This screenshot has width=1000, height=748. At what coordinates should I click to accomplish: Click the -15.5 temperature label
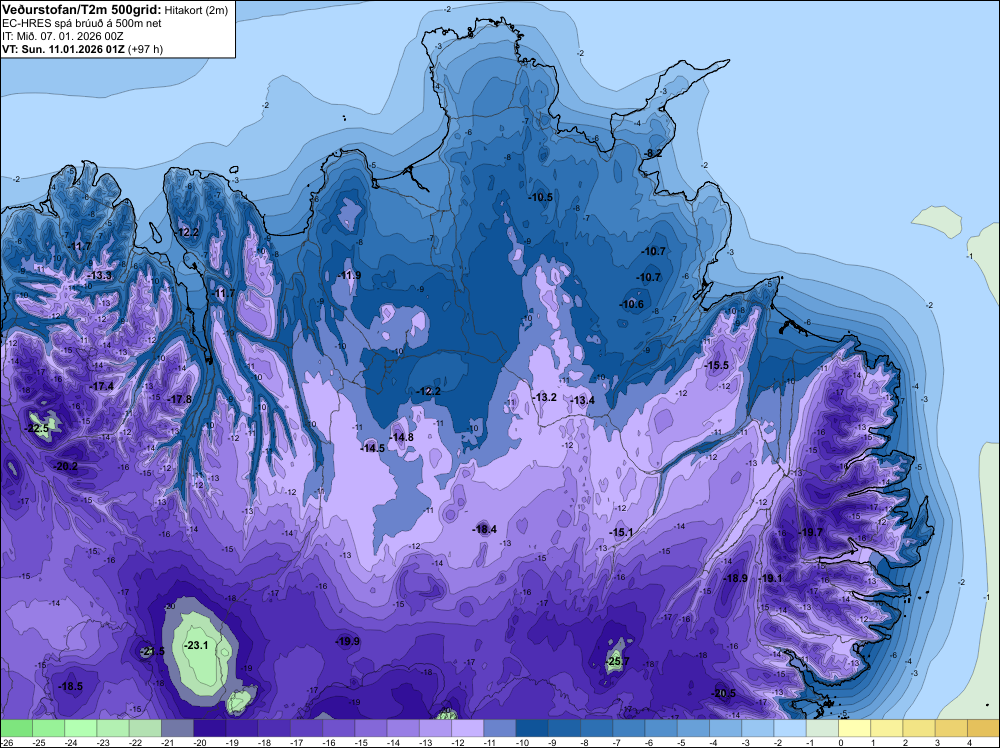(716, 365)
